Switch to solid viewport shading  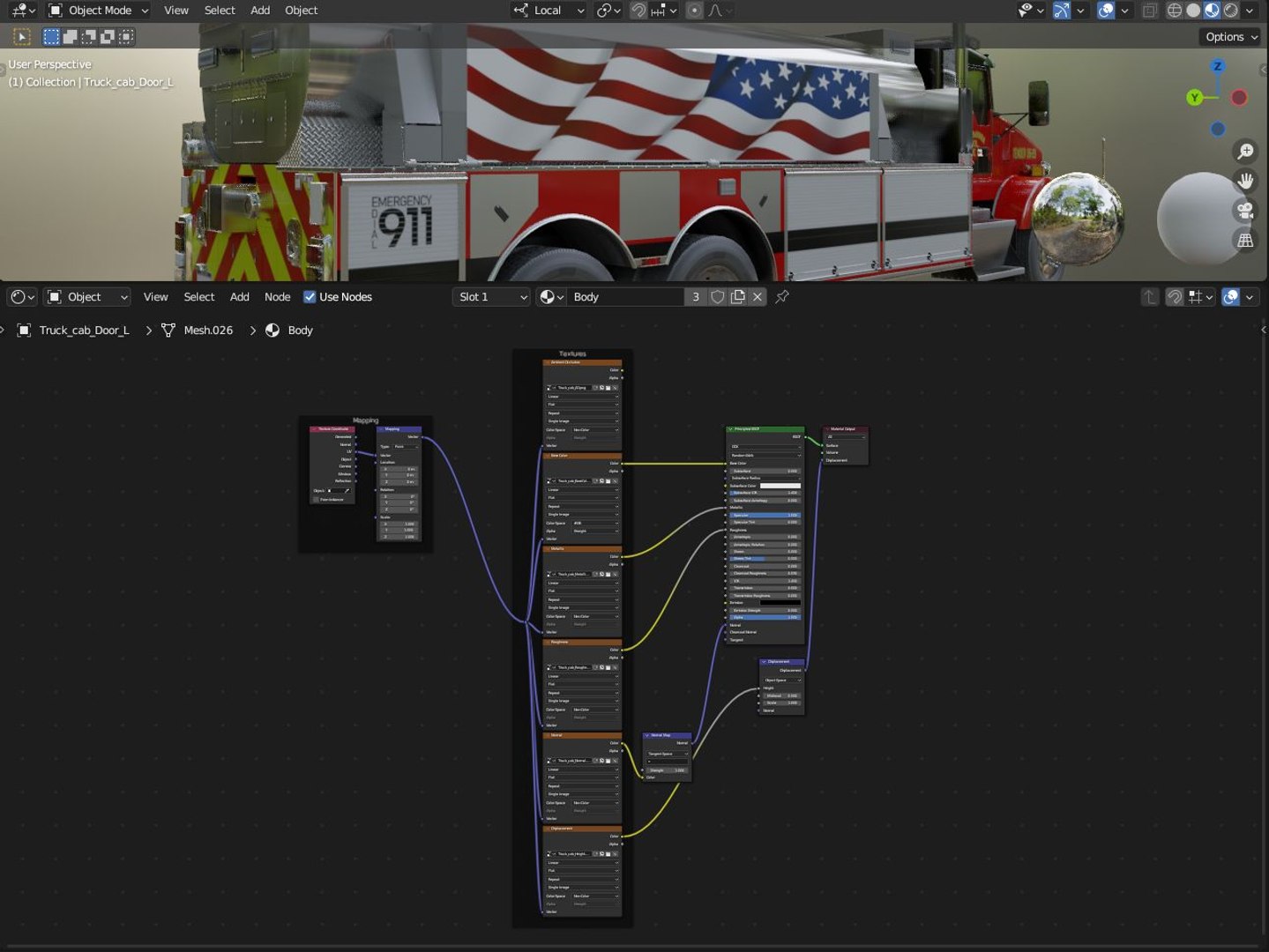(1193, 11)
